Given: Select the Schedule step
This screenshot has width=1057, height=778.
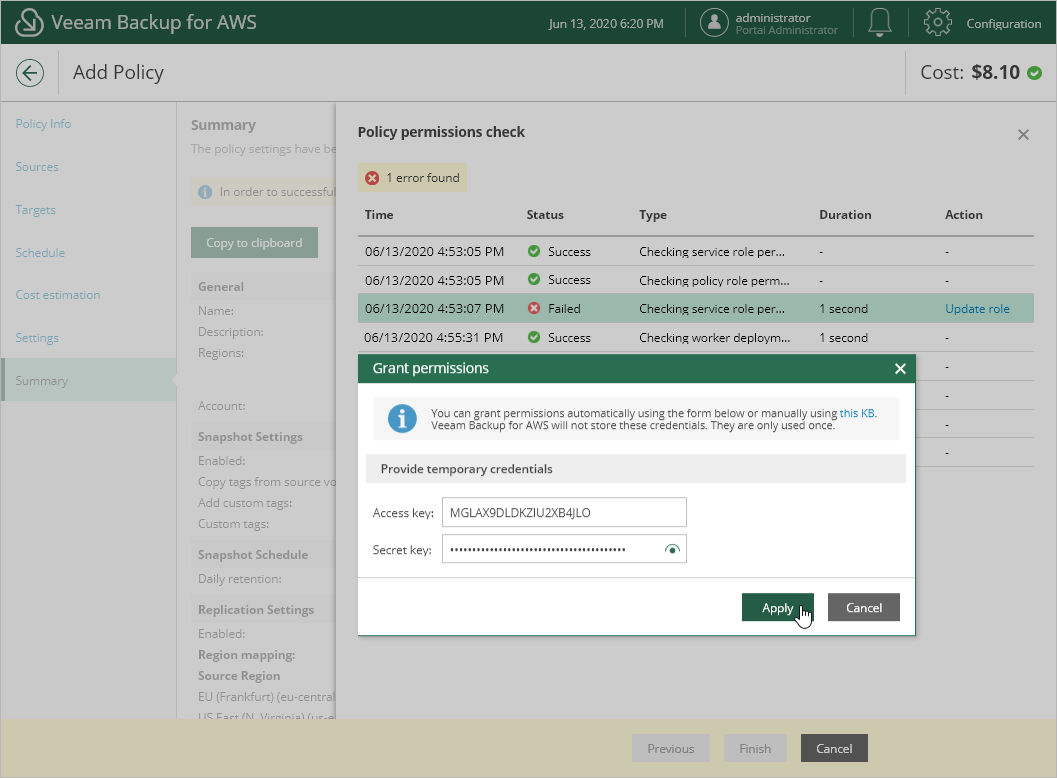Looking at the screenshot, I should pyautogui.click(x=40, y=253).
